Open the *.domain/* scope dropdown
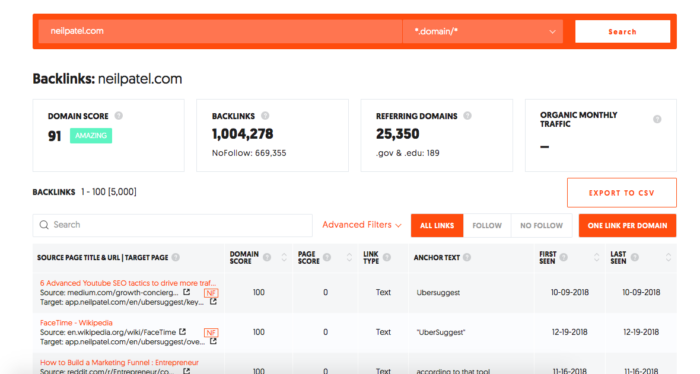 pos(483,32)
